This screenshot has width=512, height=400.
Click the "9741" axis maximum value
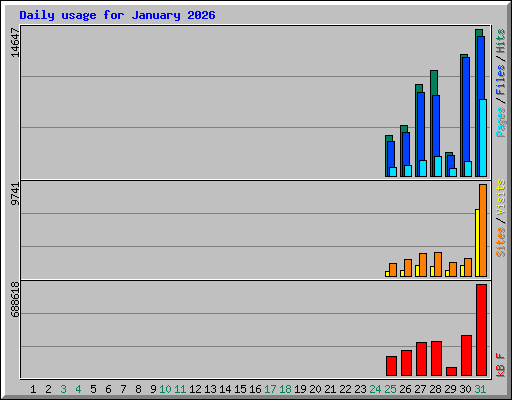(x=15, y=194)
